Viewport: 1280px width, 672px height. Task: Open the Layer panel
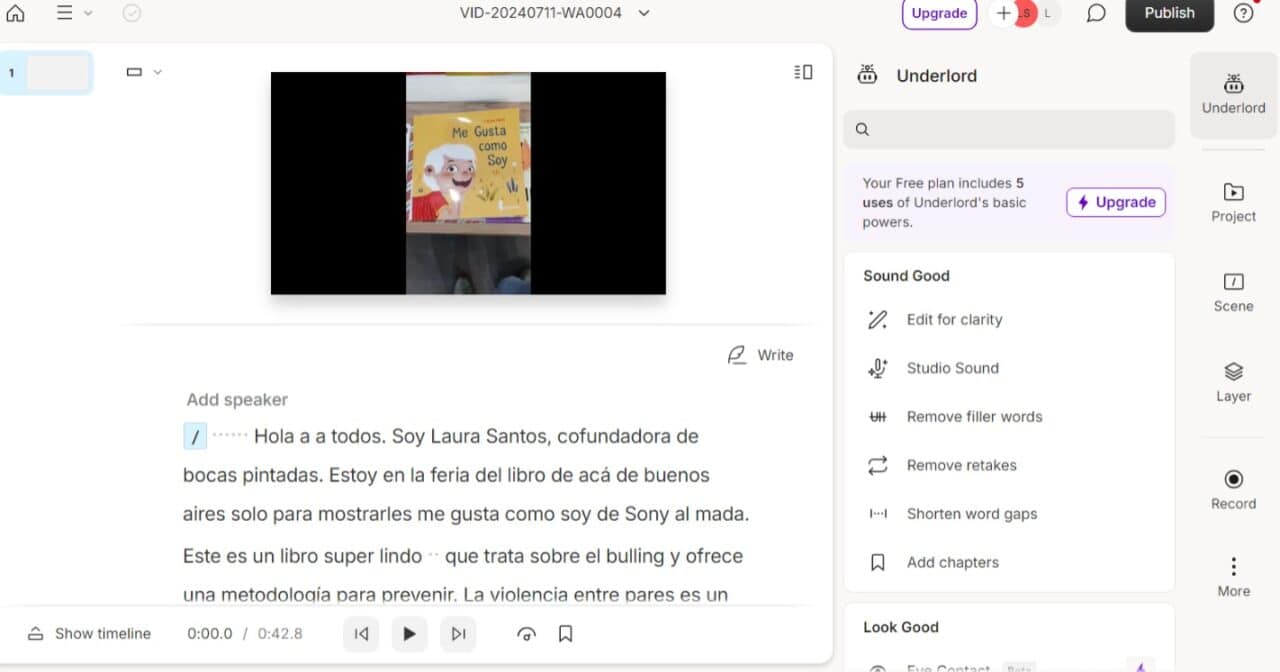tap(1232, 381)
